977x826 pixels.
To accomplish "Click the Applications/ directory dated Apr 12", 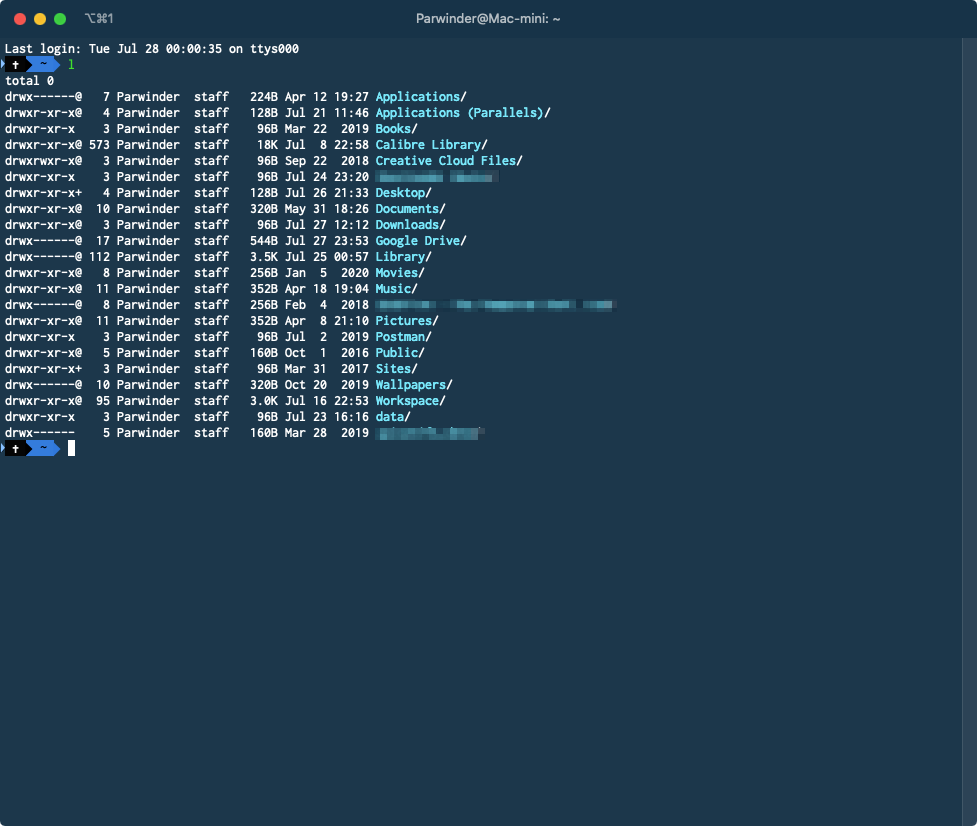I will coord(421,97).
